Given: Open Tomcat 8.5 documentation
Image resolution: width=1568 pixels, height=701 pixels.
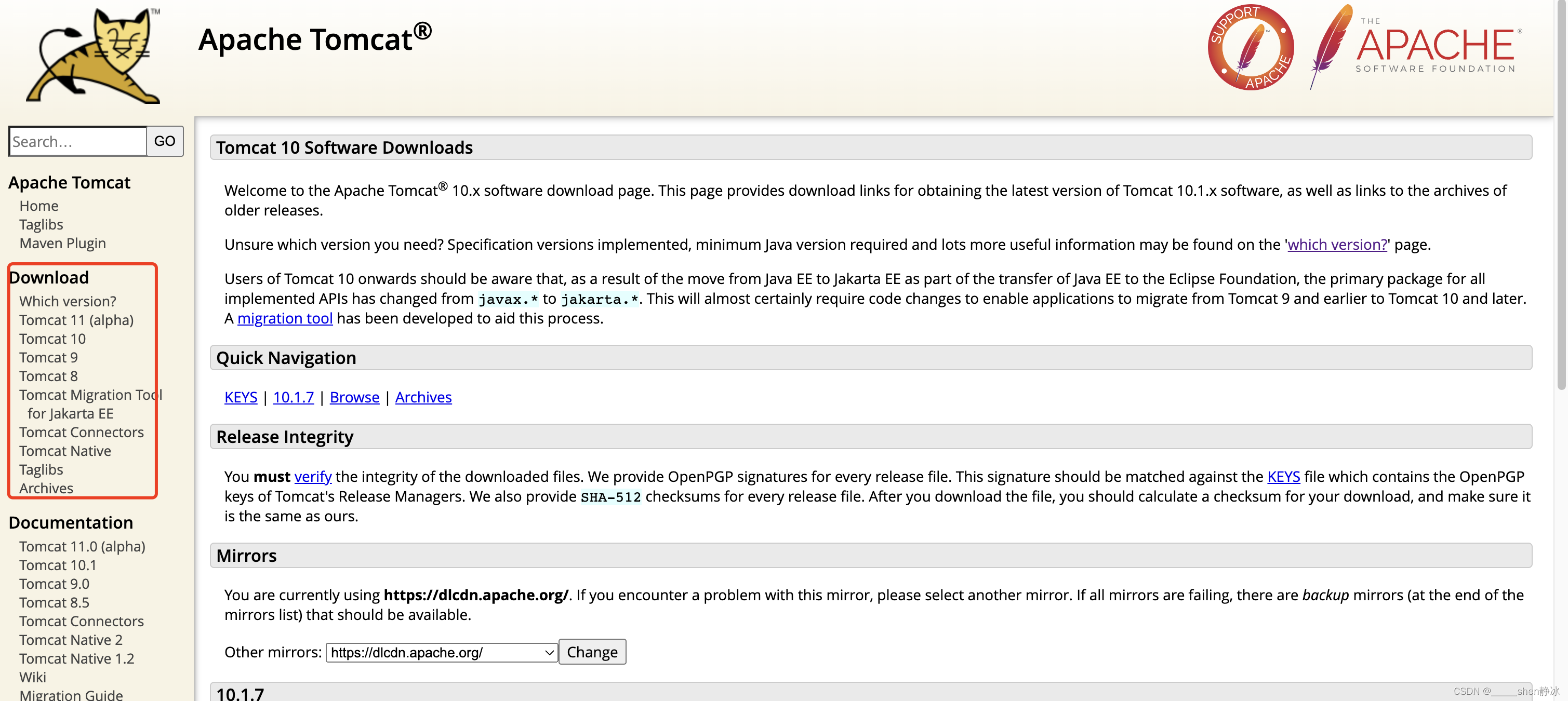Looking at the screenshot, I should click(x=54, y=603).
